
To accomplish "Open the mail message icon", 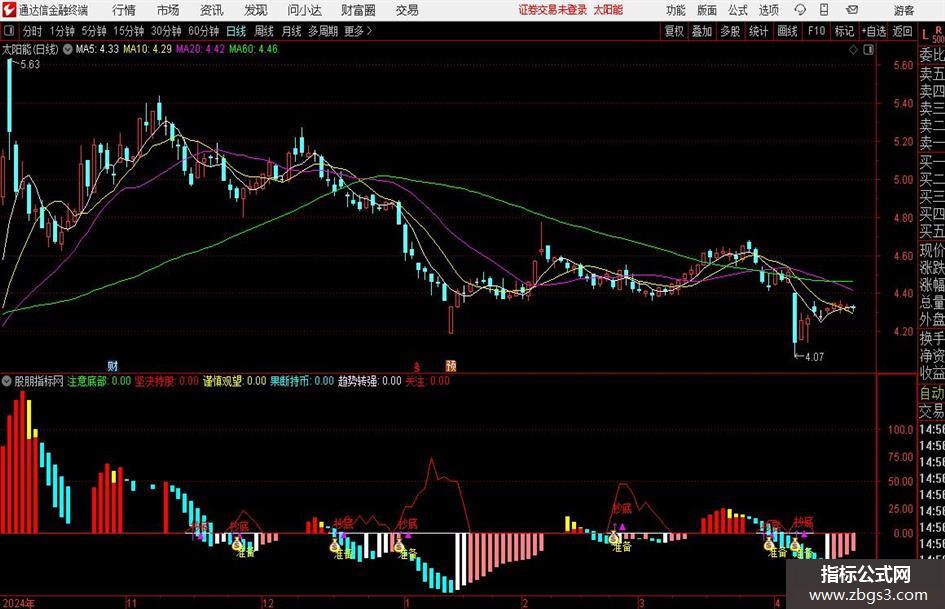I will (852, 10).
